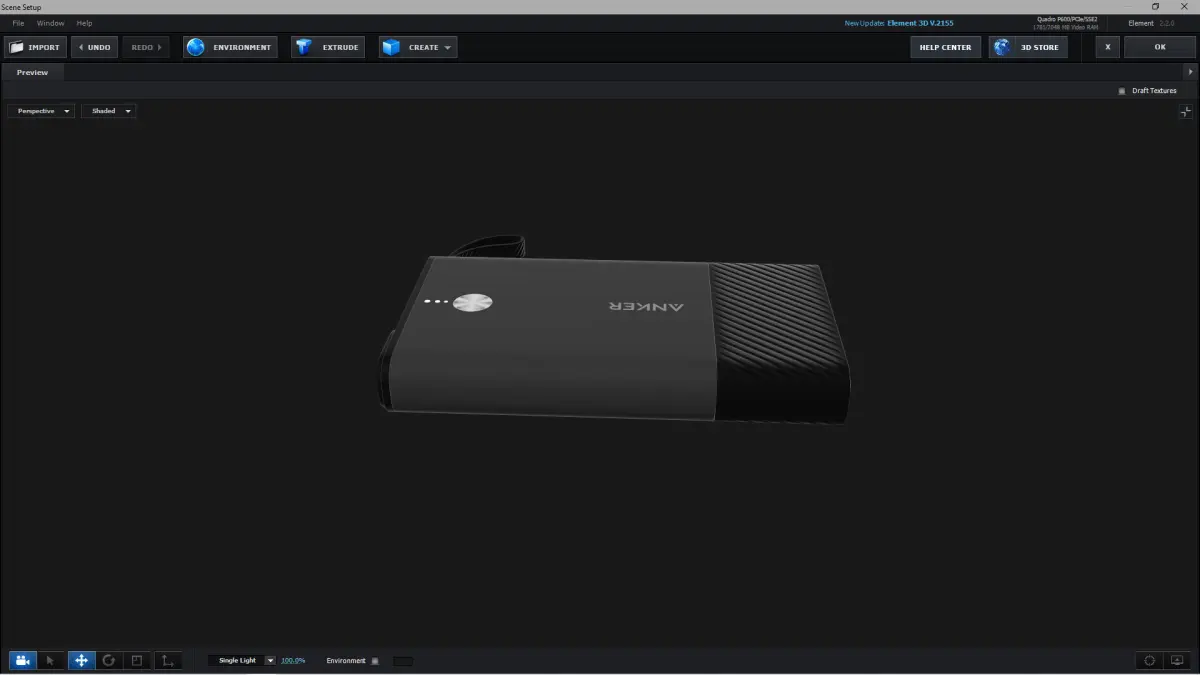Click the 100.0% brightness value

293,660
